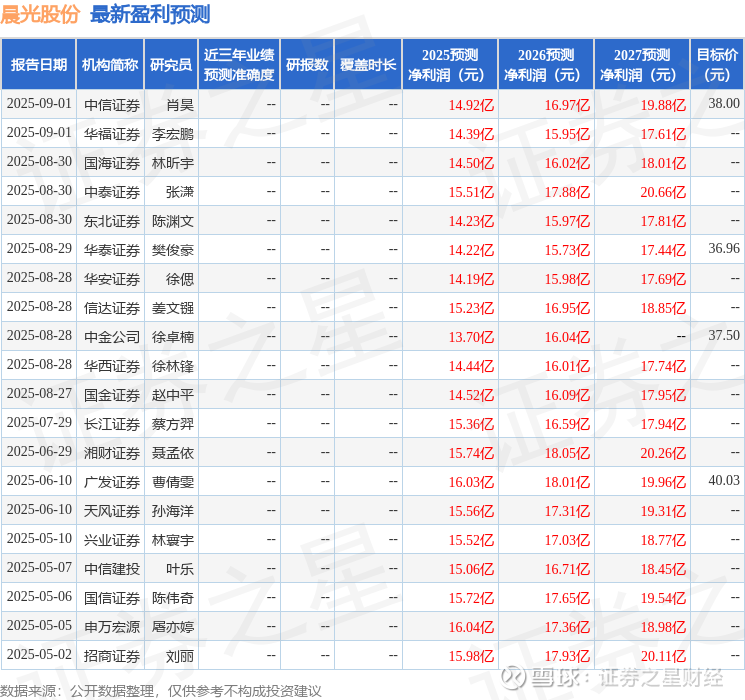This screenshot has height=700, width=745.
Task: Select the 华西证券 institution cell
Action: tap(112, 366)
